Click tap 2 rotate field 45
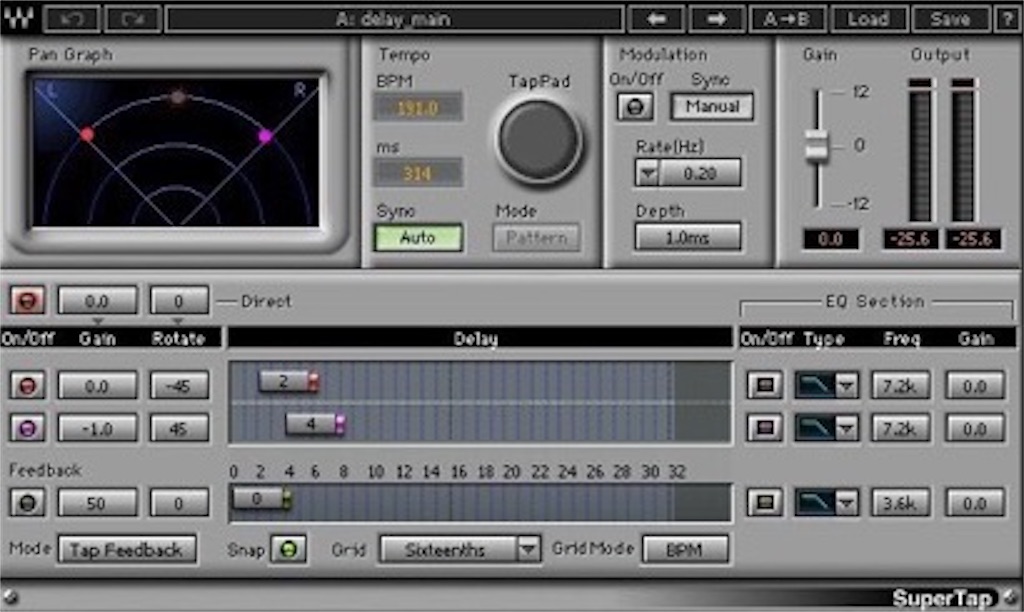This screenshot has width=1024, height=612. tap(179, 428)
